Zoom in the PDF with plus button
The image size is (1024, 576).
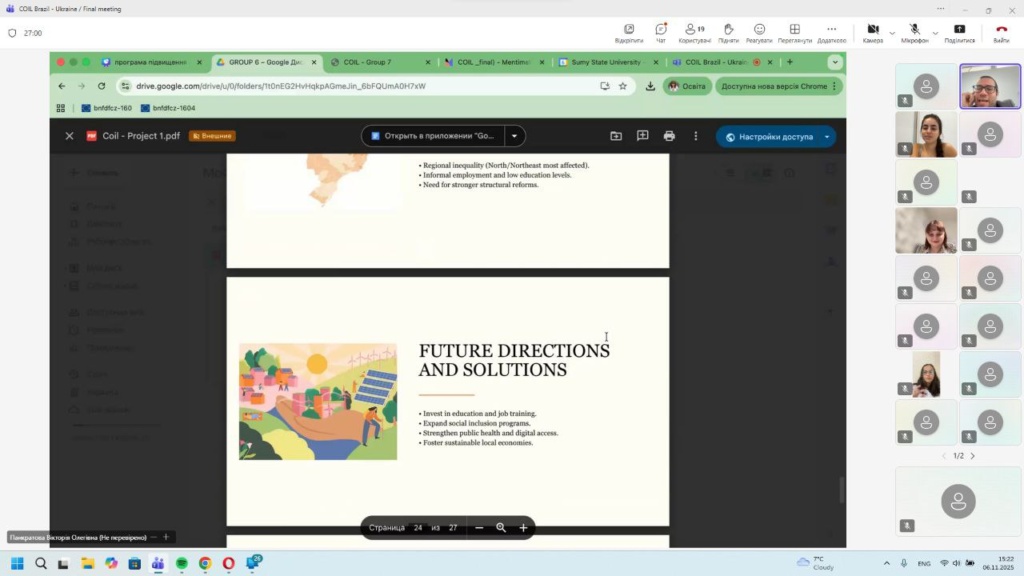[x=523, y=528]
